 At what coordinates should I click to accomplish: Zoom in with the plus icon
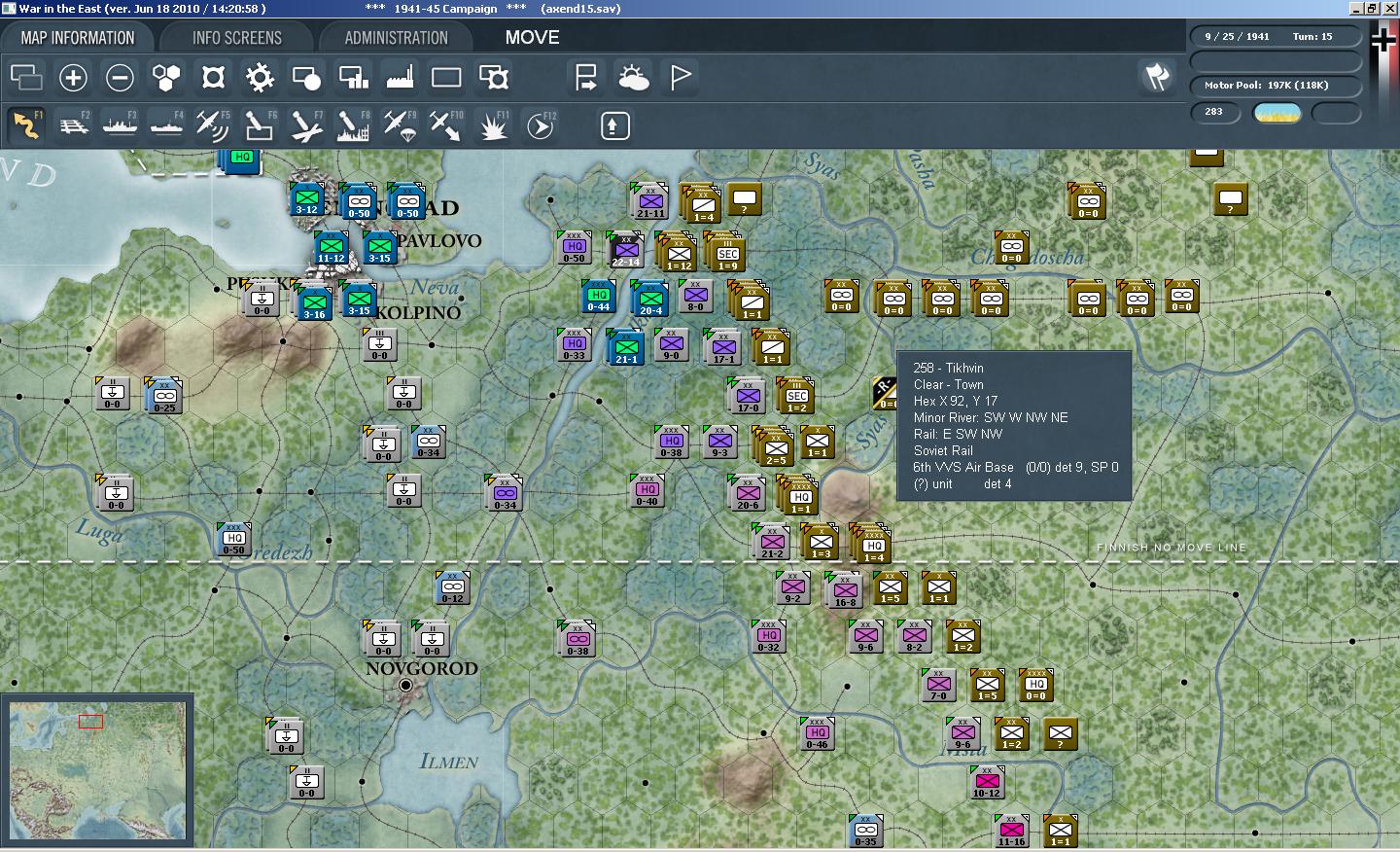73,77
